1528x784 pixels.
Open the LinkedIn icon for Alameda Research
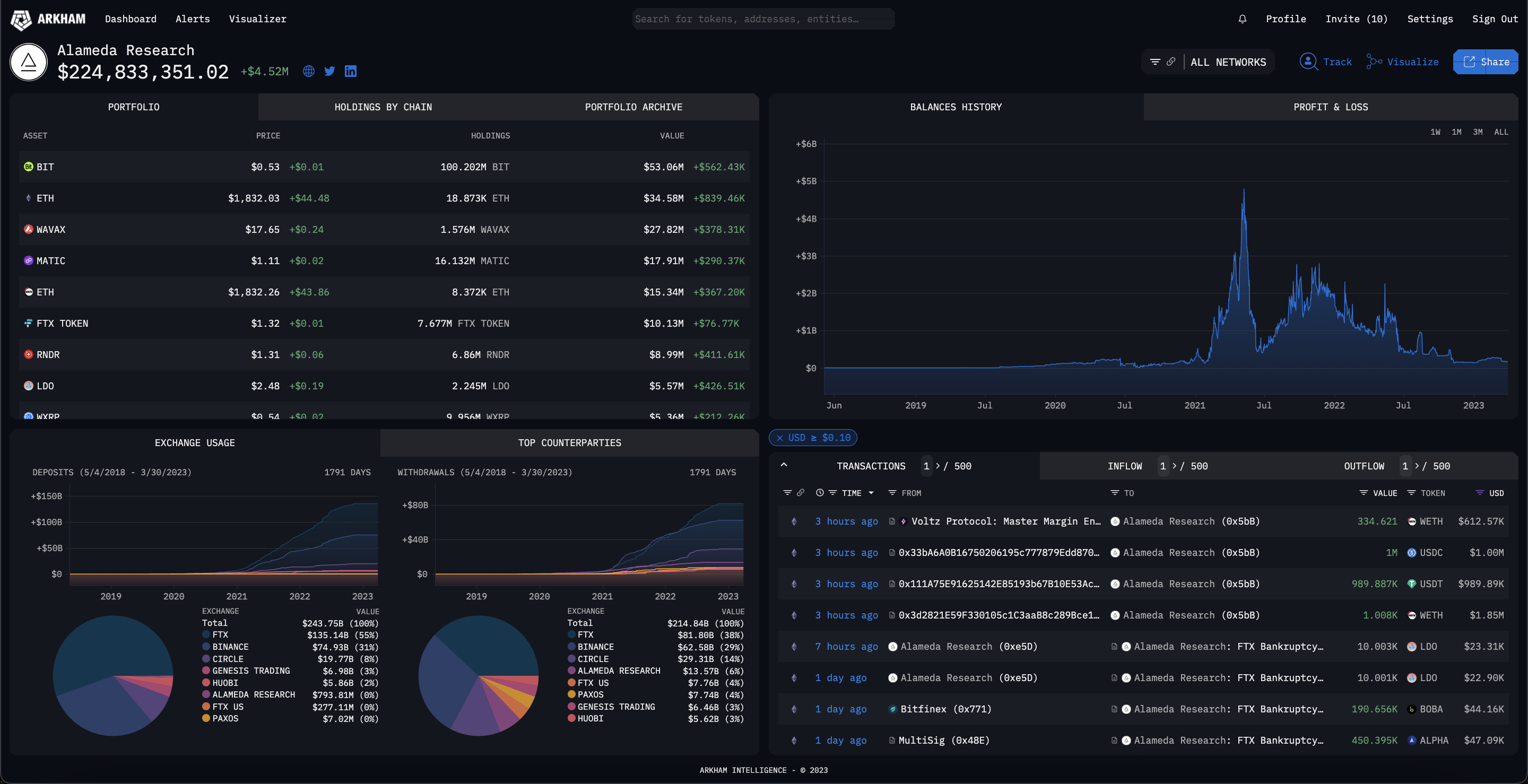351,71
